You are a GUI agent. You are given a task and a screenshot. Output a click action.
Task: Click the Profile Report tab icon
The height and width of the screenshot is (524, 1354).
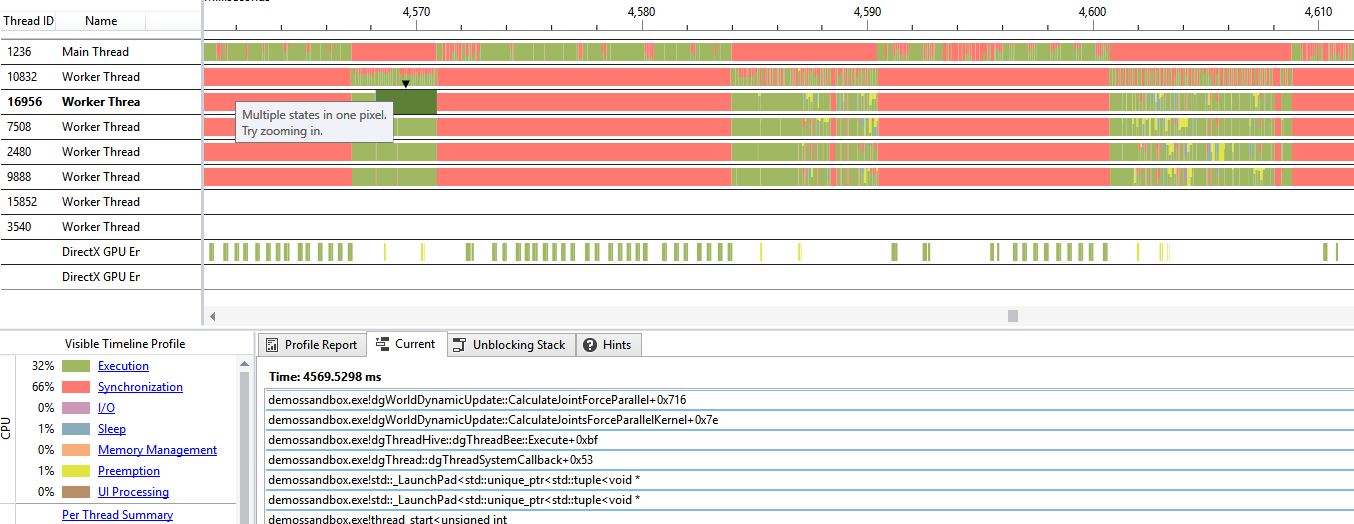[272, 345]
